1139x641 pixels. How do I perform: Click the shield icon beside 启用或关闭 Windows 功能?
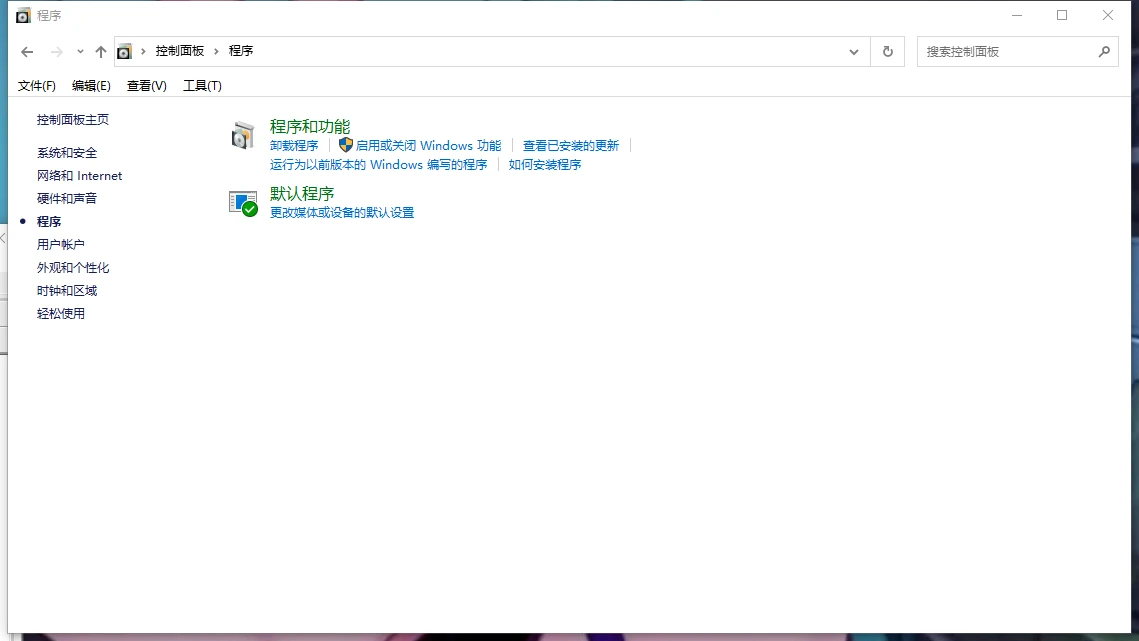click(346, 145)
